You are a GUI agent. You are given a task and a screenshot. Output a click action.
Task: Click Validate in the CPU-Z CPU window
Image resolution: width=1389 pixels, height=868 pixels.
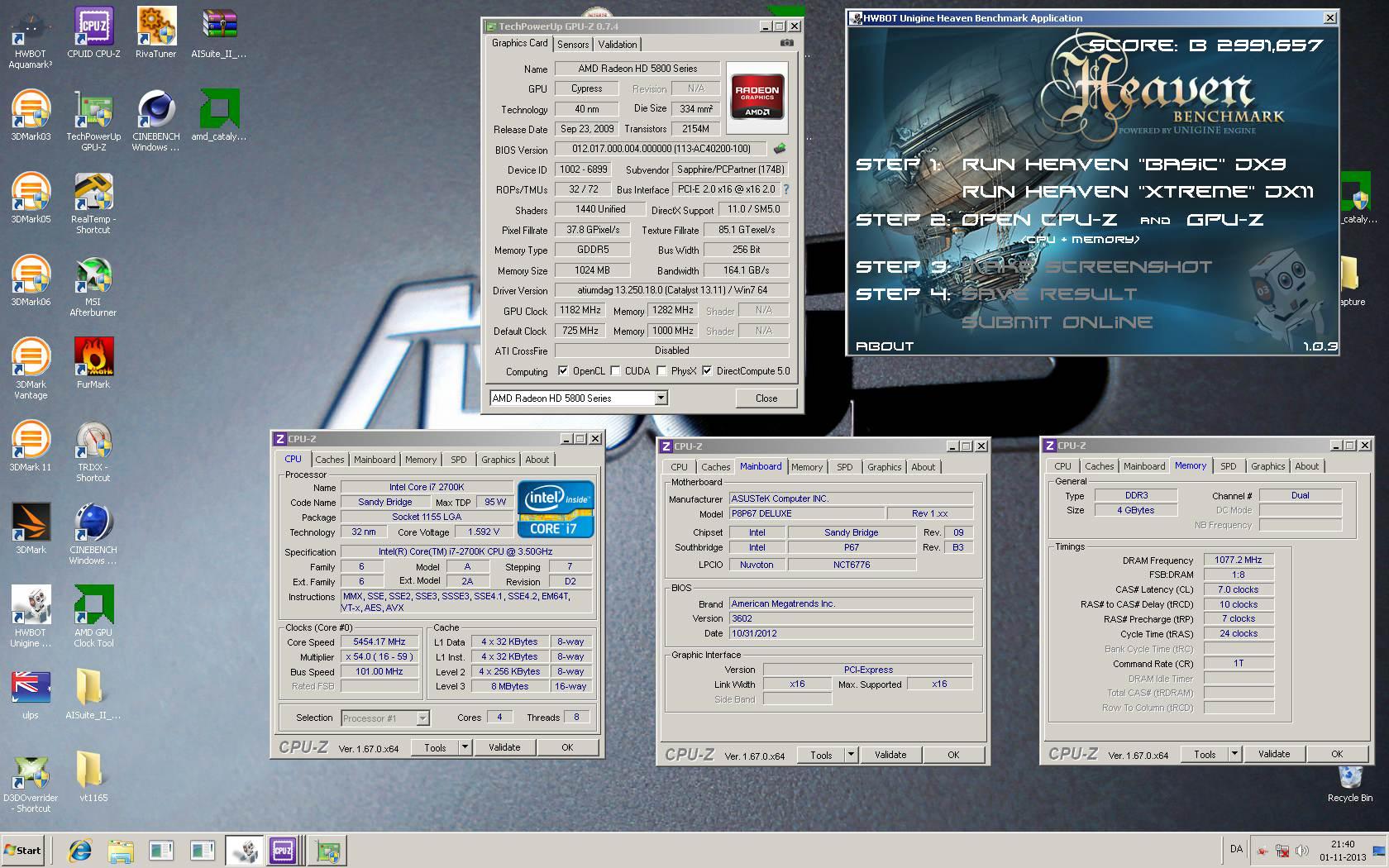(504, 747)
